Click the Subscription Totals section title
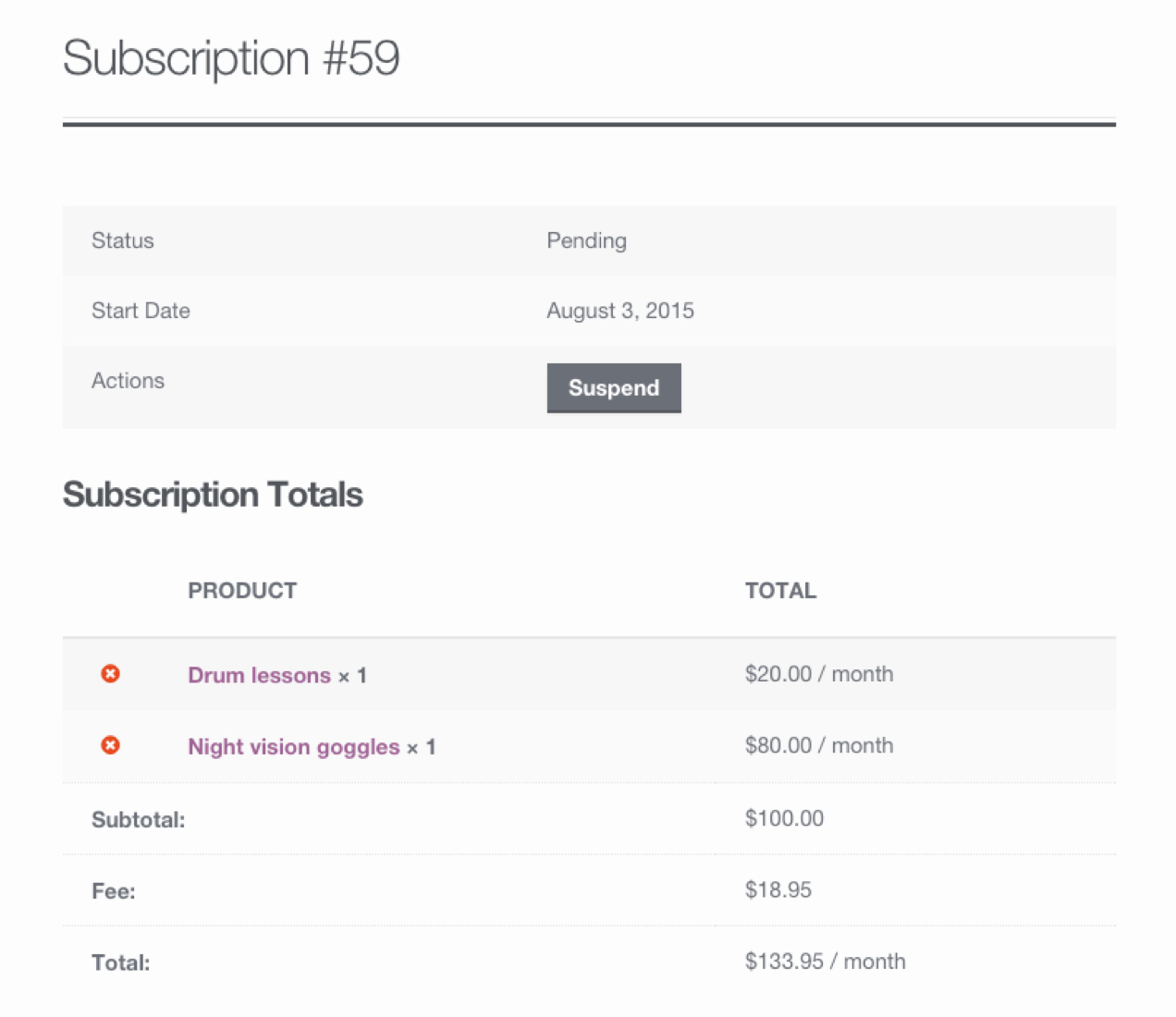 point(213,495)
